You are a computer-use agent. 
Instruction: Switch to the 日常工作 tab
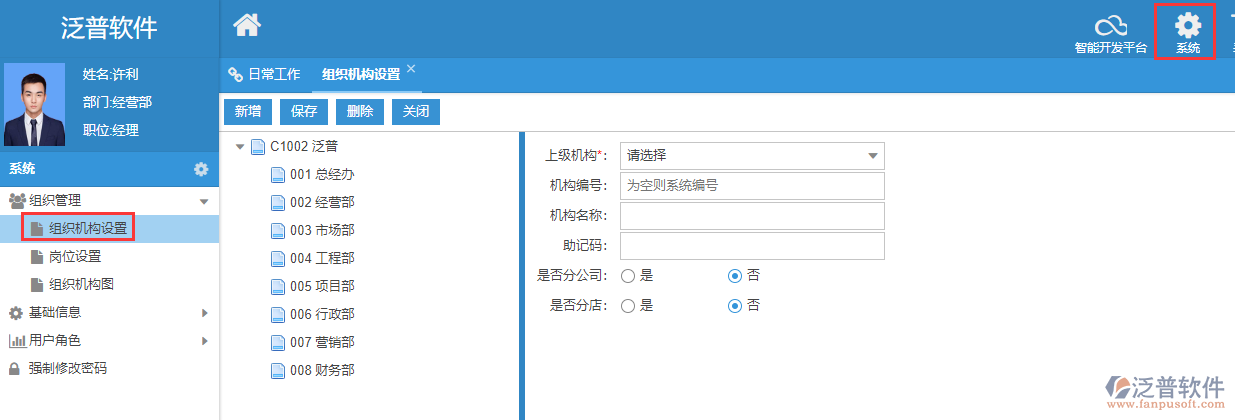(x=264, y=74)
